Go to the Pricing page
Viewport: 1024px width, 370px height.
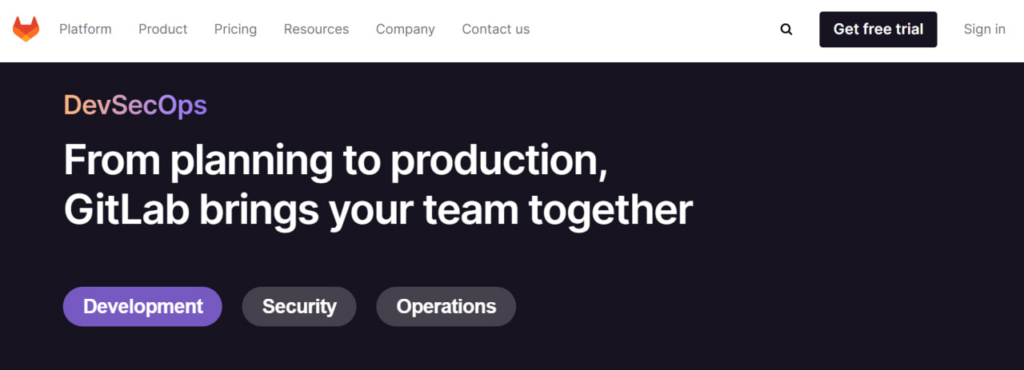point(236,29)
